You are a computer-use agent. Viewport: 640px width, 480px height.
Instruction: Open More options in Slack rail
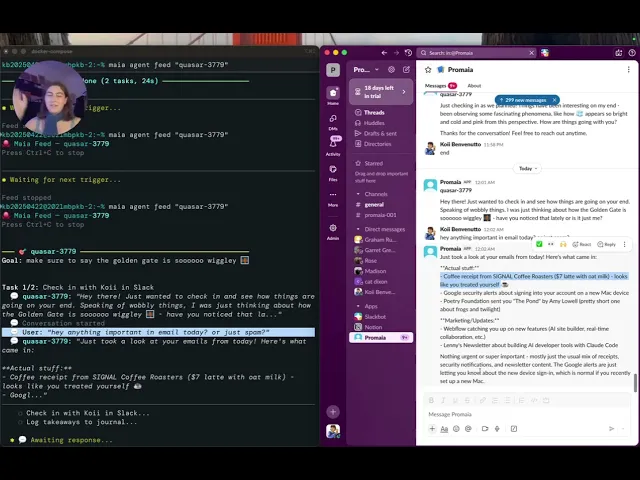tap(333, 198)
